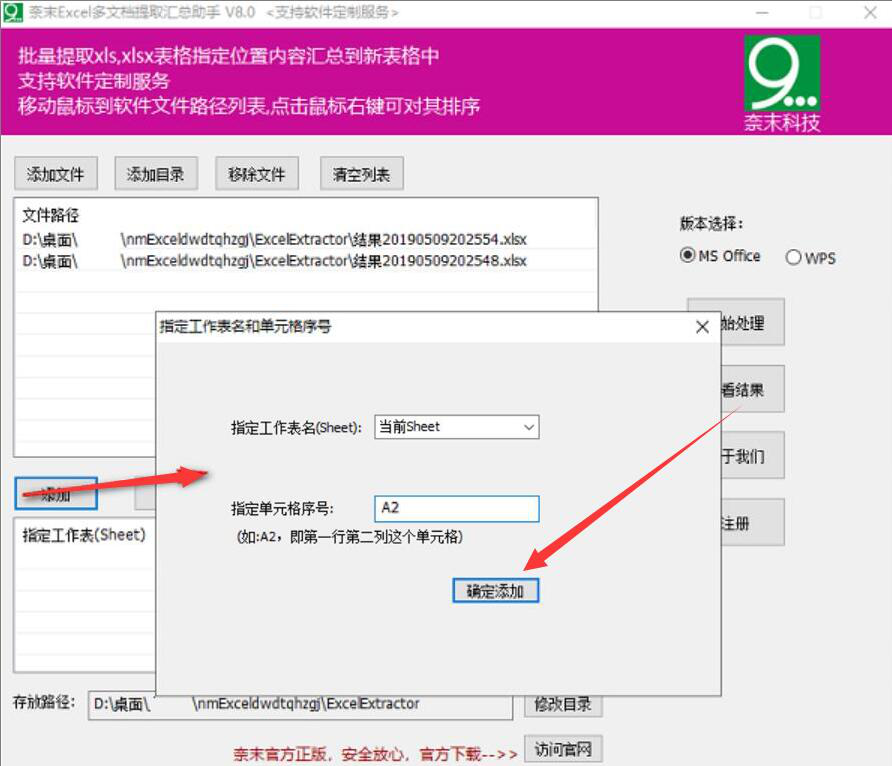Click the red 奈末官方正版 download text

375,754
